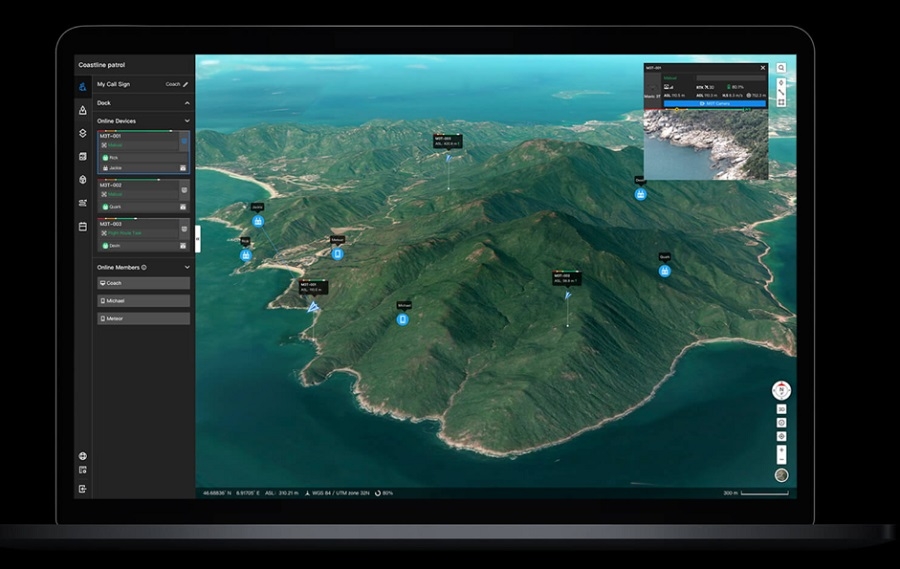900x569 pixels.
Task: Toggle M3T-003 livestream icon
Action: pos(184,229)
